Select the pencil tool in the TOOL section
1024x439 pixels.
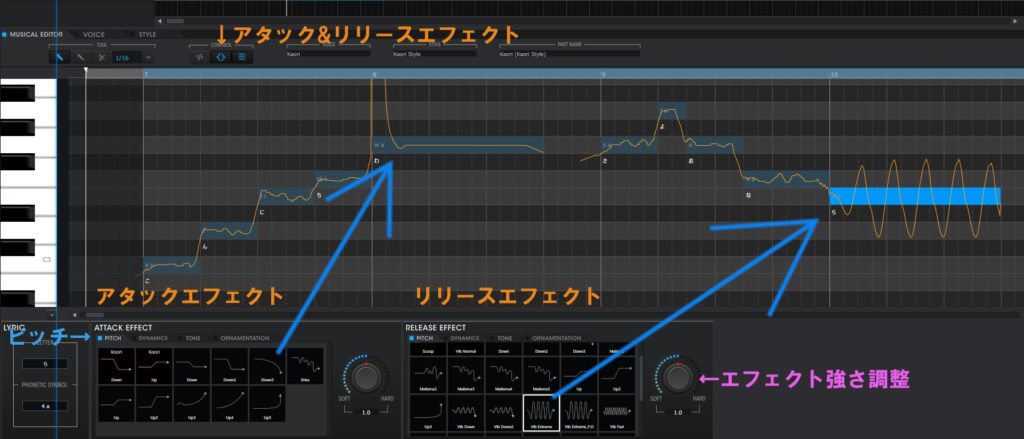81,58
